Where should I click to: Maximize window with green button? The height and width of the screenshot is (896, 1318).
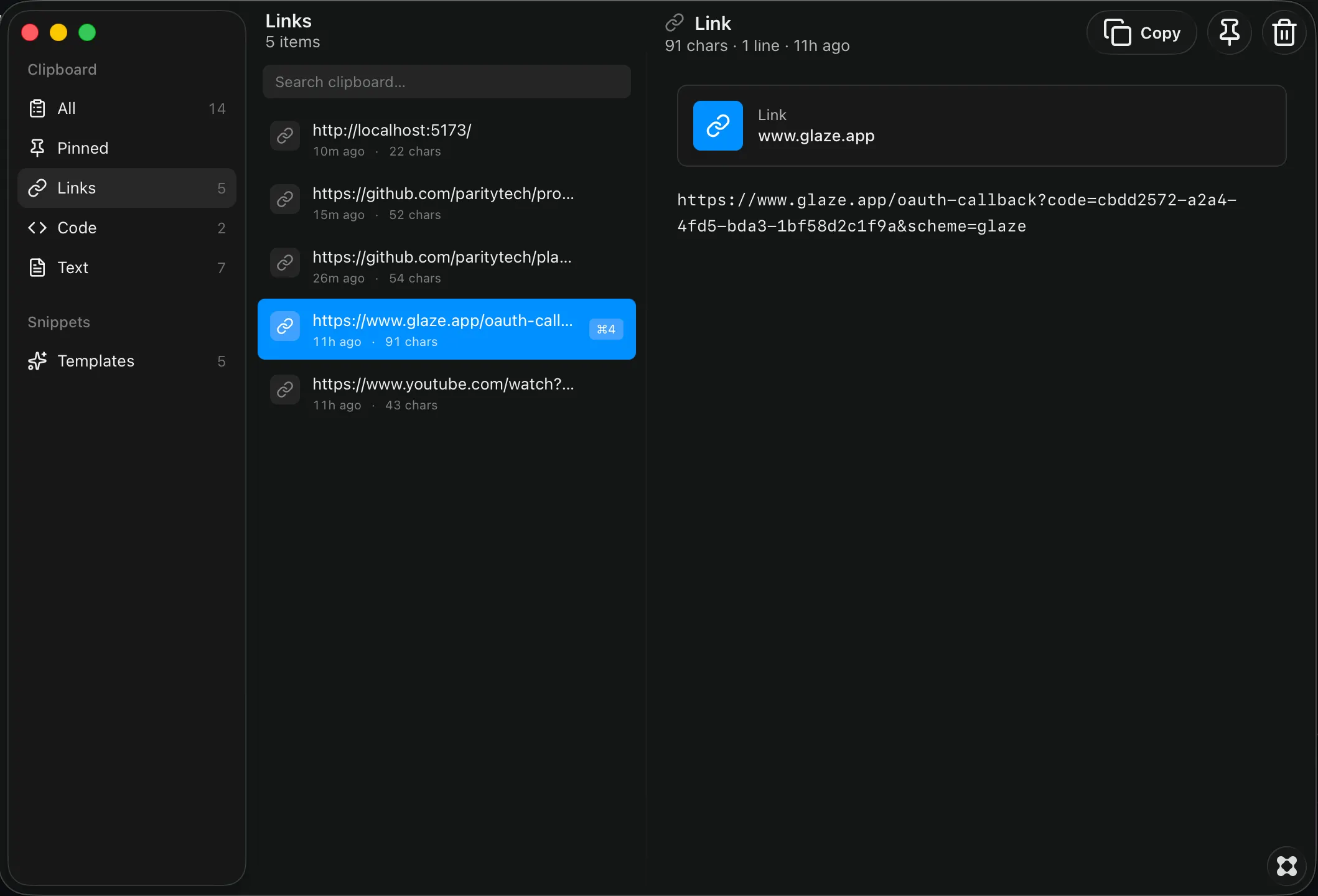[87, 32]
